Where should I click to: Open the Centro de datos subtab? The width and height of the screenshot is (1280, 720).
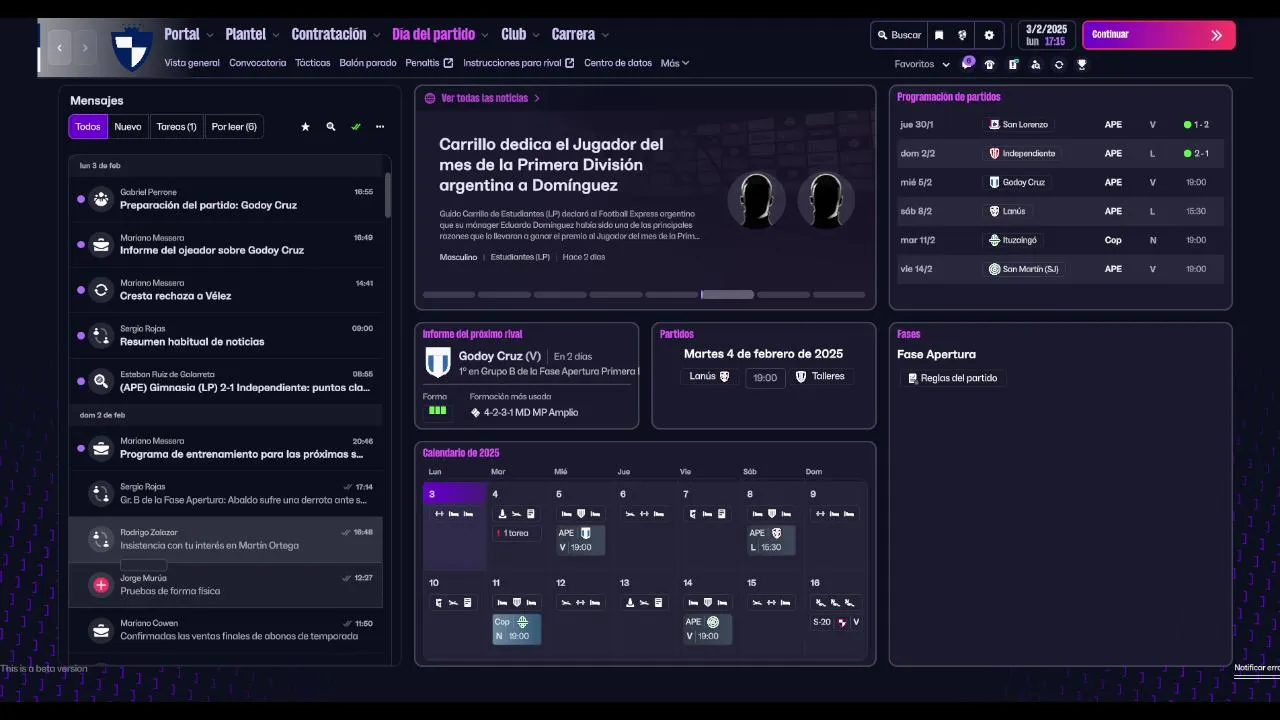click(x=618, y=63)
